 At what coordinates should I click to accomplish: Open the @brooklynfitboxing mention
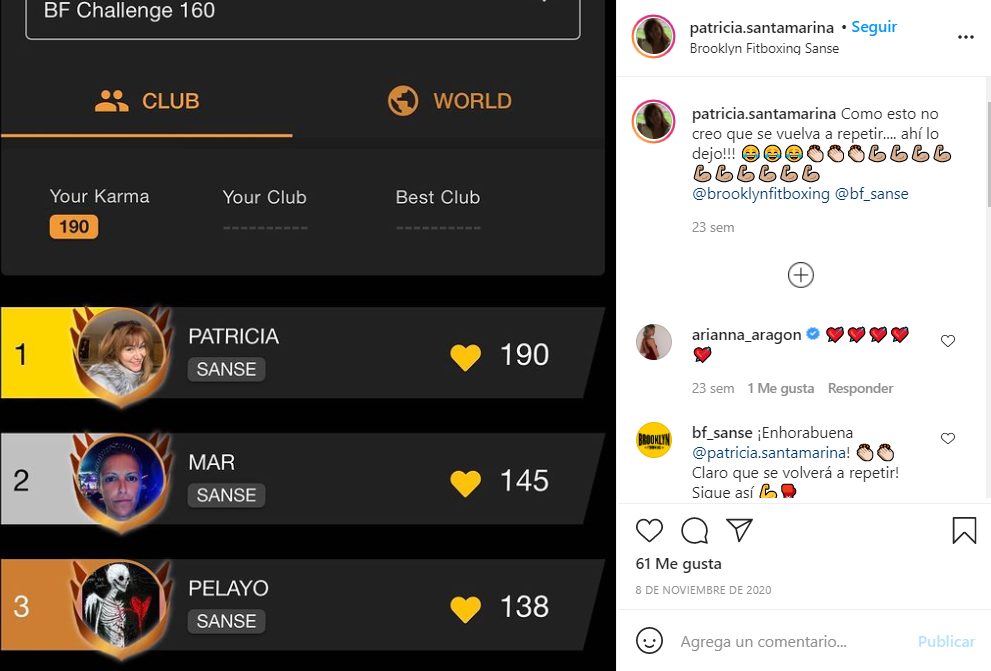click(760, 193)
